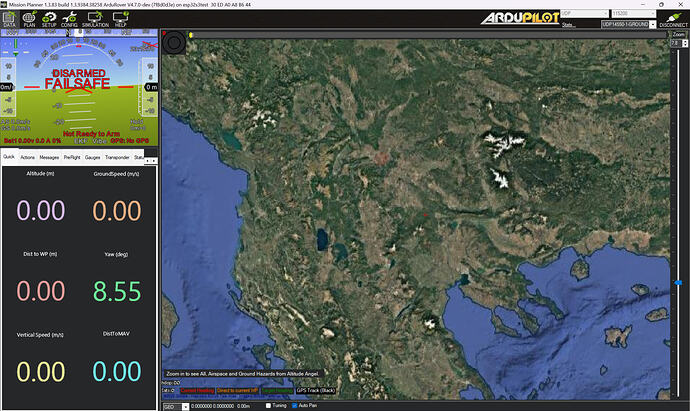Switch to the Actions tab
Screen dimensions: 690x411
click(27, 157)
